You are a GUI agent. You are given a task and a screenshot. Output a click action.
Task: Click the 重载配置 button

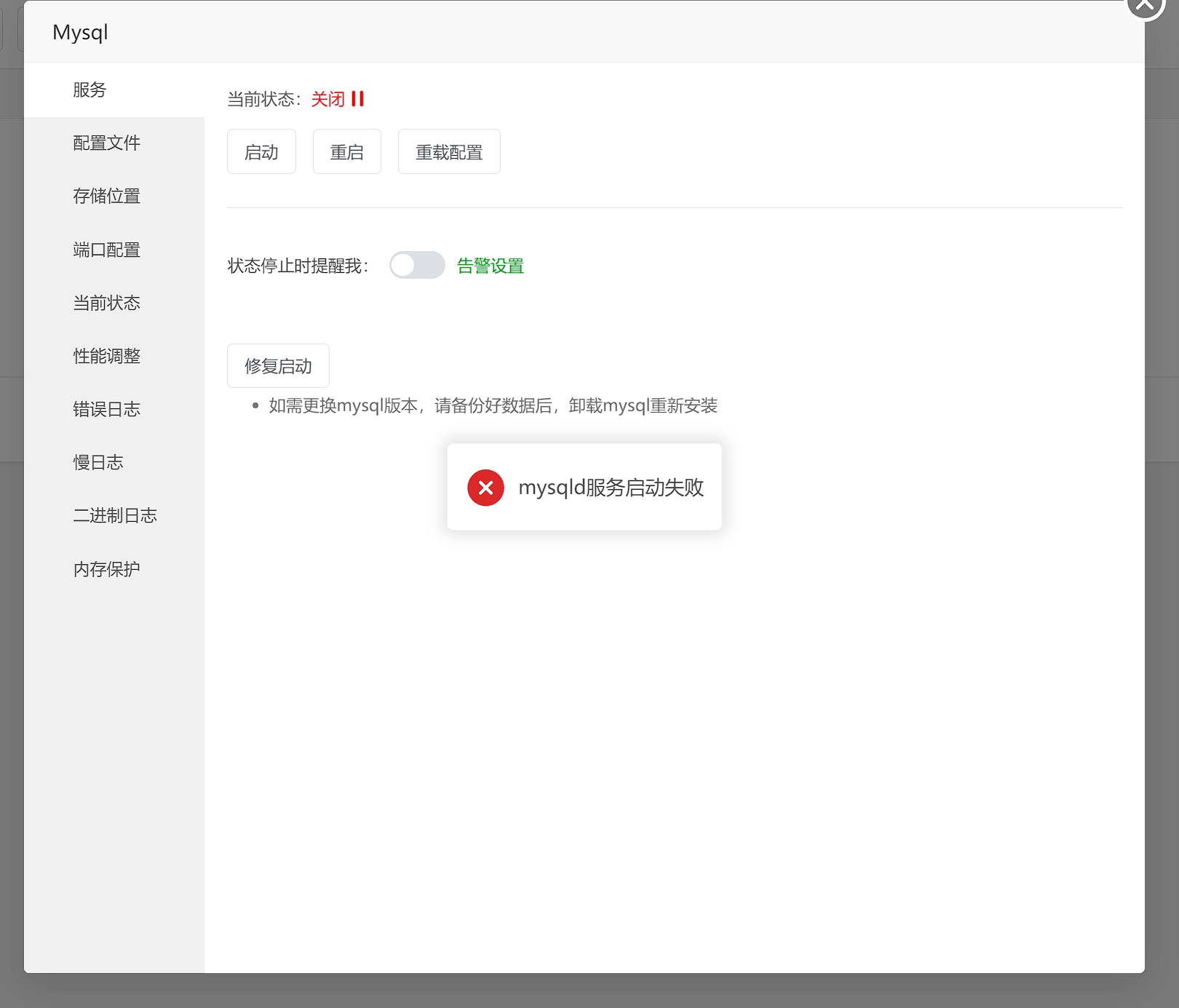(x=449, y=151)
